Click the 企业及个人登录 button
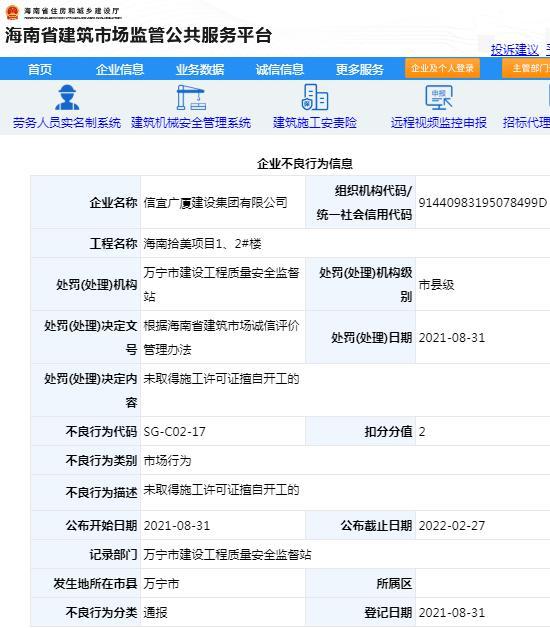 443,68
